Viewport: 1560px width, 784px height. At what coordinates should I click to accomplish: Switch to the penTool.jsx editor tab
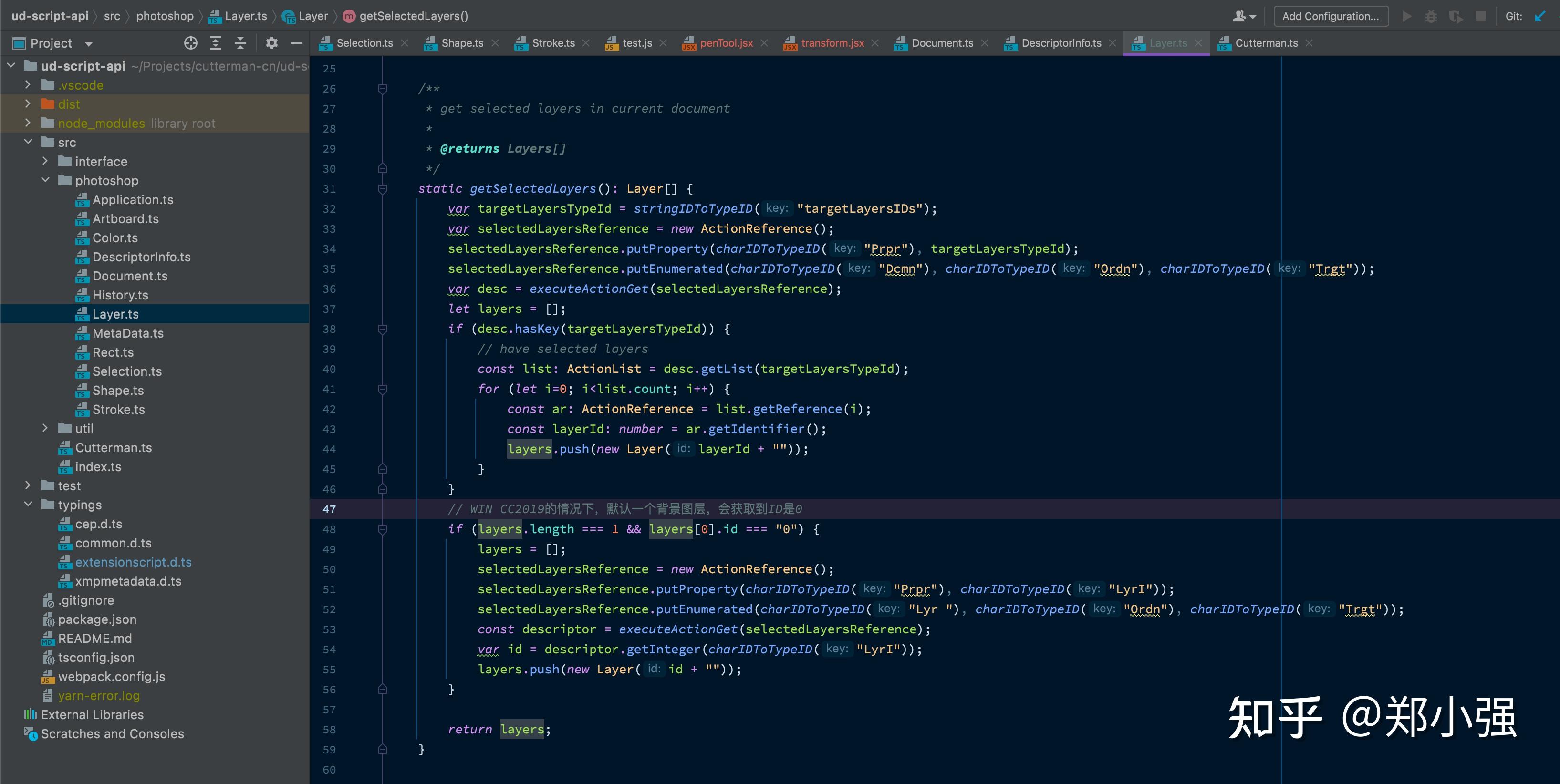point(726,43)
